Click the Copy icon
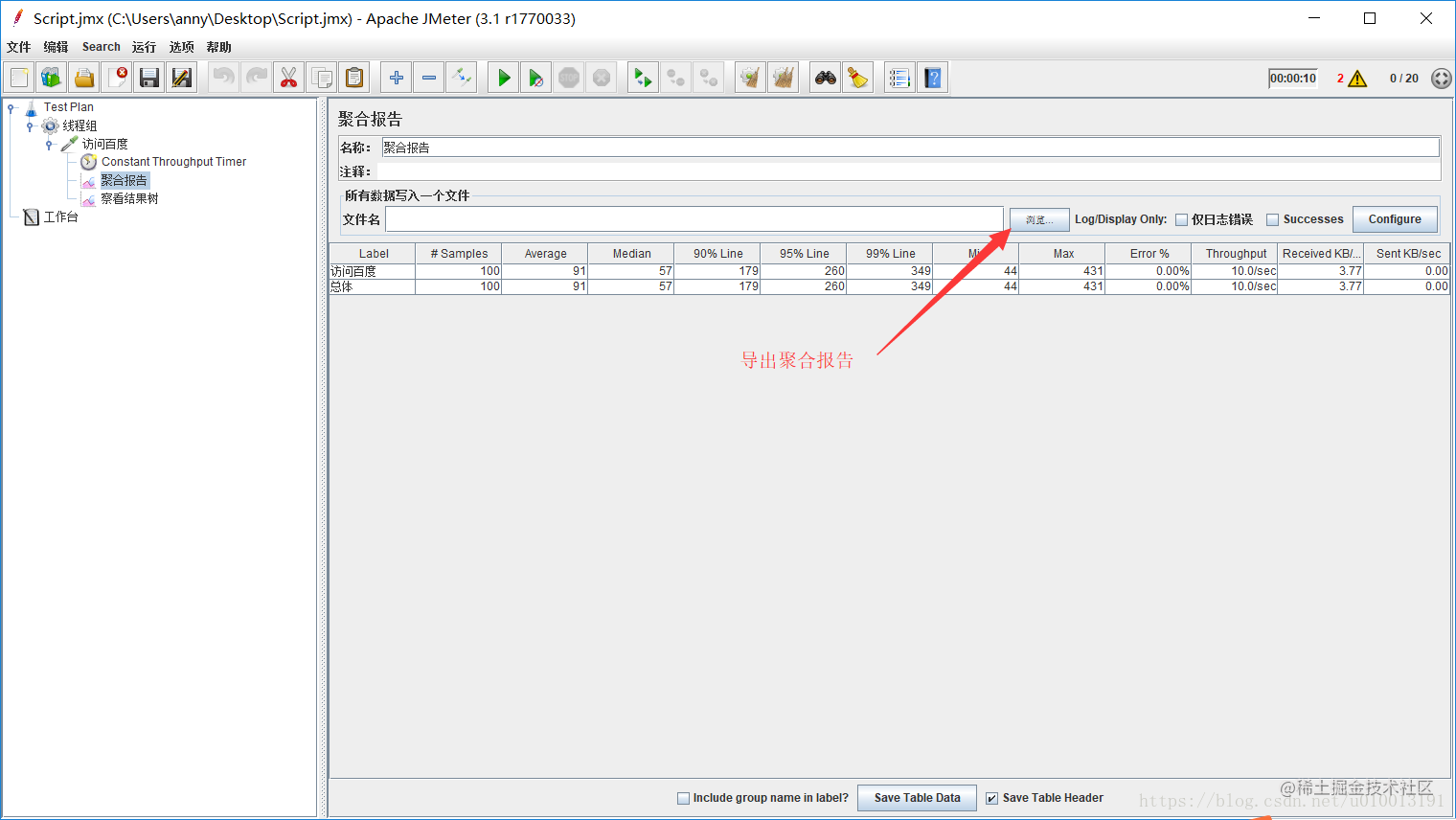 [322, 78]
